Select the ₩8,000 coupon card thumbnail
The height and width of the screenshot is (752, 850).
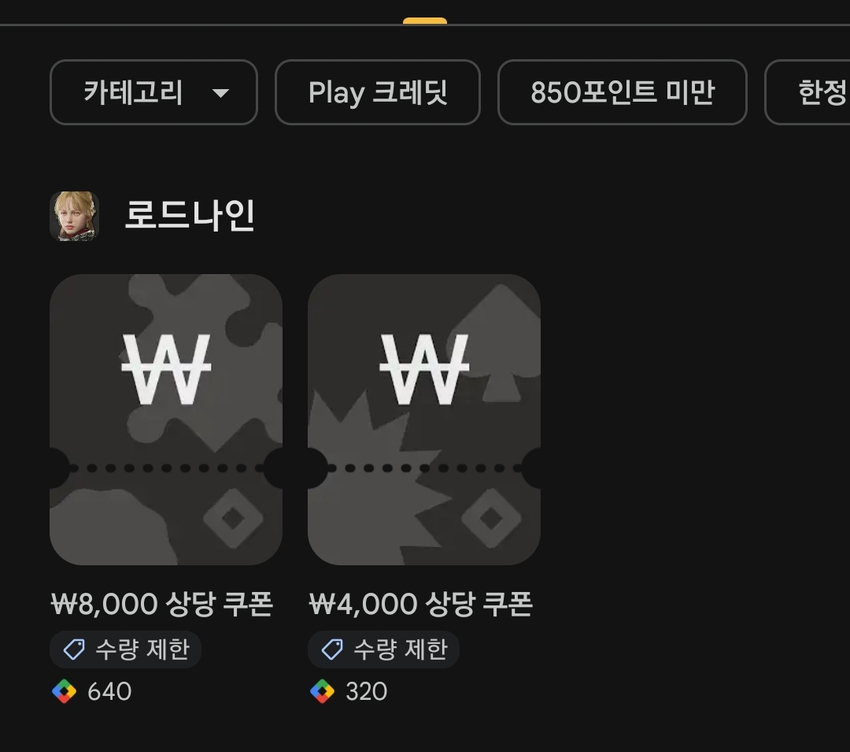(x=166, y=420)
